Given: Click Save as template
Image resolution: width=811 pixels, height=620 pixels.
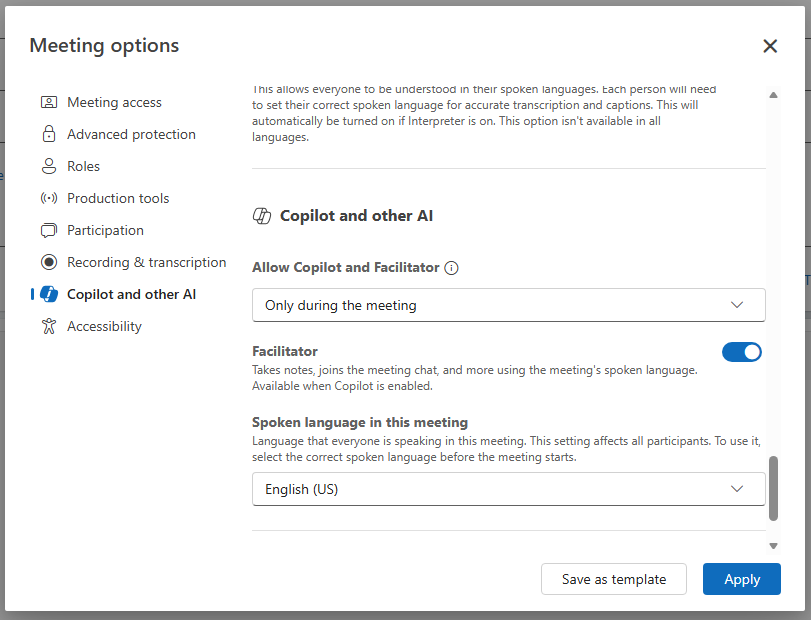Looking at the screenshot, I should tap(614, 579).
